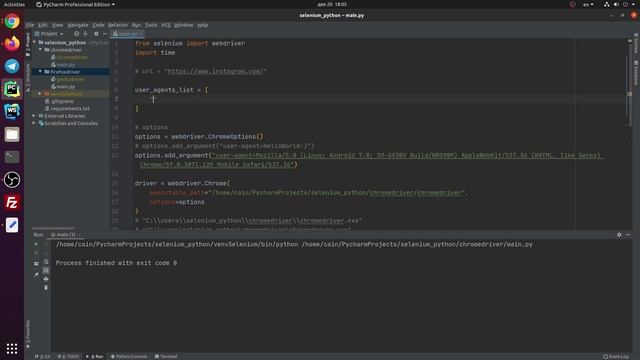Viewport: 640px width, 360px height.
Task: Open the Event Log
Action: coord(616,356)
